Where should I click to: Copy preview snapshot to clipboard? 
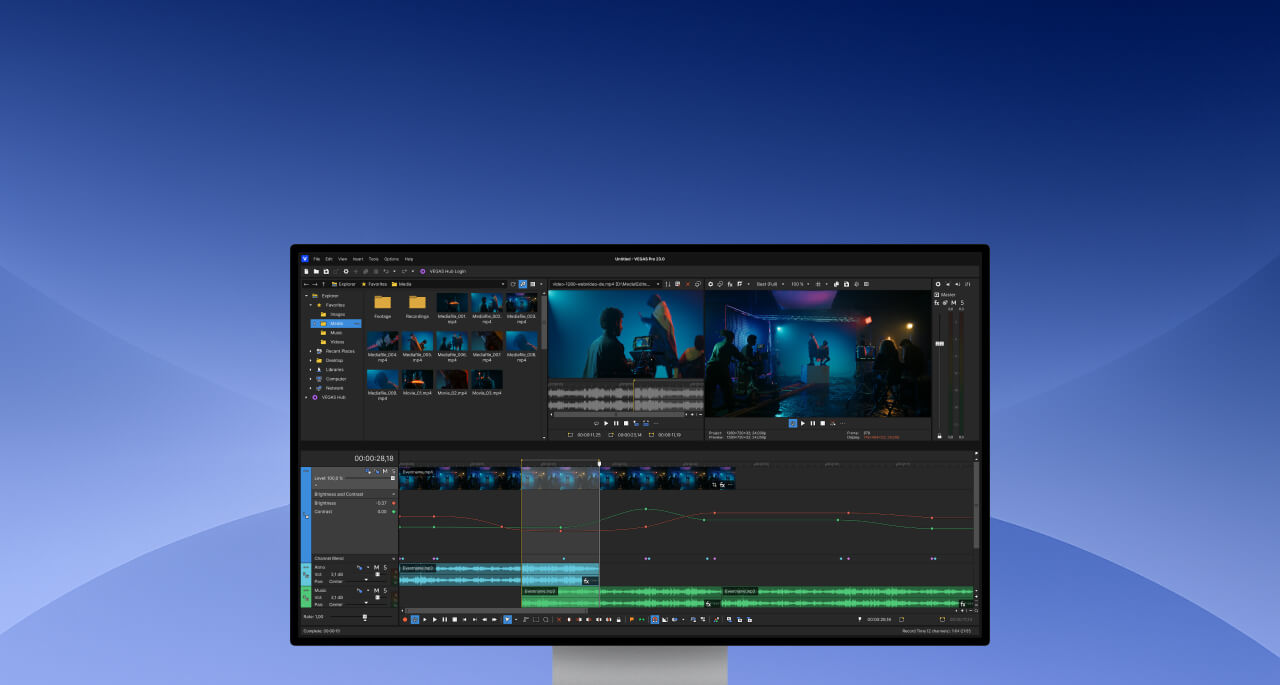[x=836, y=284]
